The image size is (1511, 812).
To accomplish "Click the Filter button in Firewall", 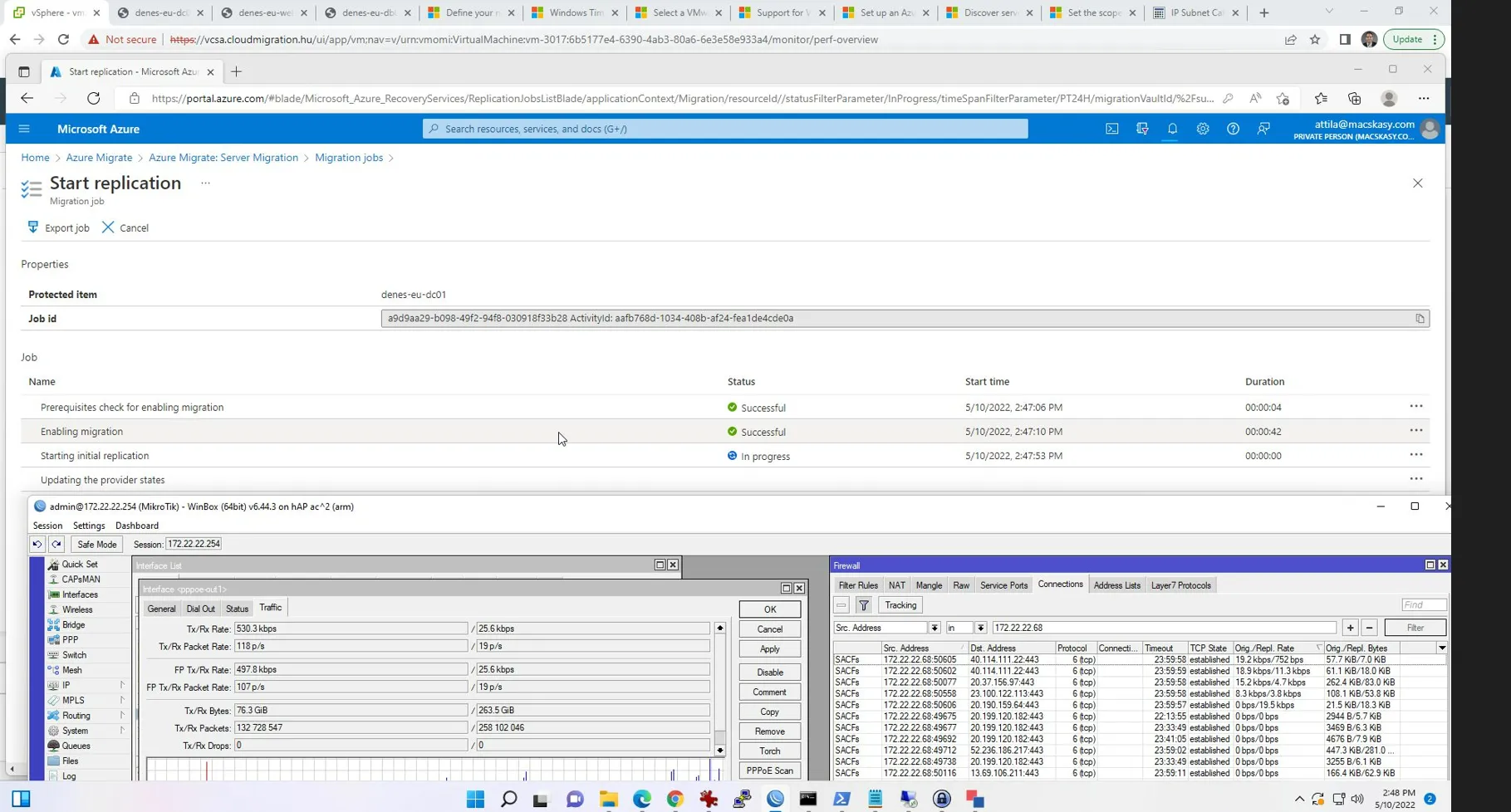I will point(1415,628).
